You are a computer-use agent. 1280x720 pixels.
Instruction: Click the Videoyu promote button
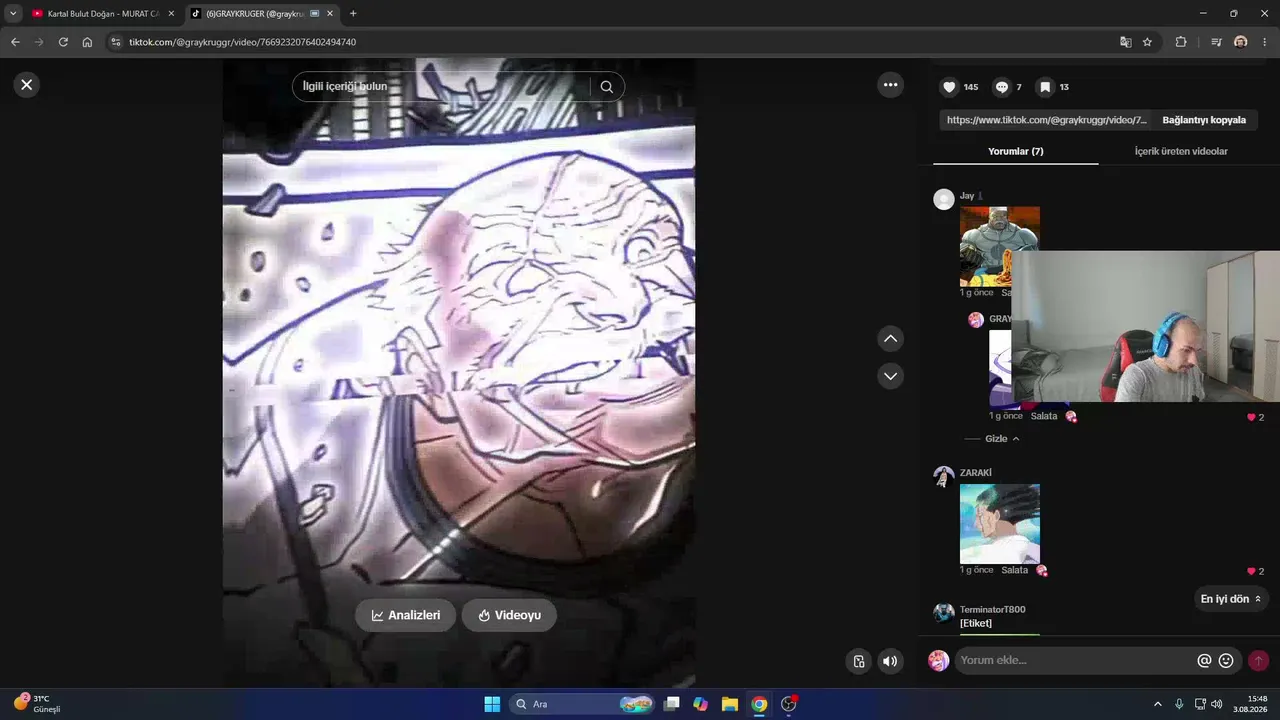509,615
